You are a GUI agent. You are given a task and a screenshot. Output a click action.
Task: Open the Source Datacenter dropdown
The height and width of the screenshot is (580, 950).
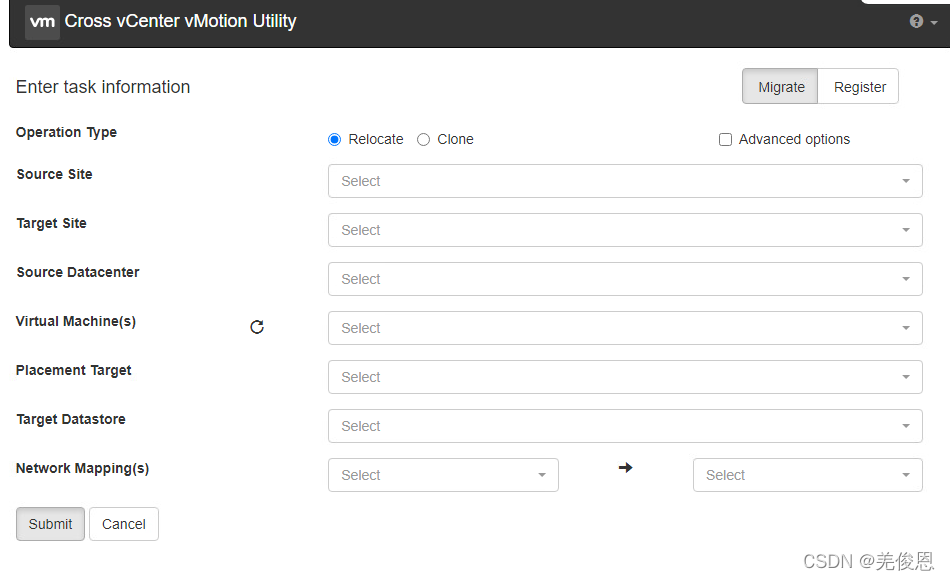[625, 279]
